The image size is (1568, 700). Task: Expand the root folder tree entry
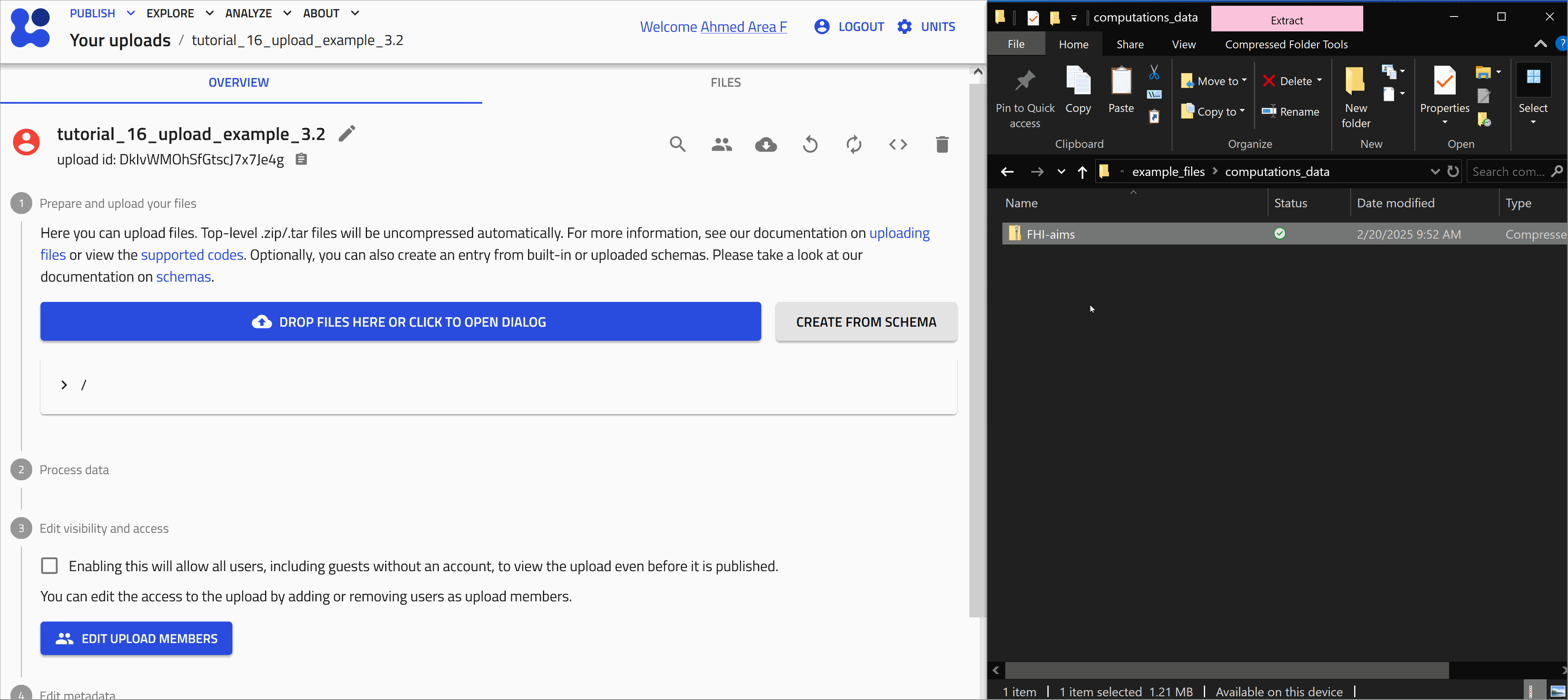[x=64, y=385]
